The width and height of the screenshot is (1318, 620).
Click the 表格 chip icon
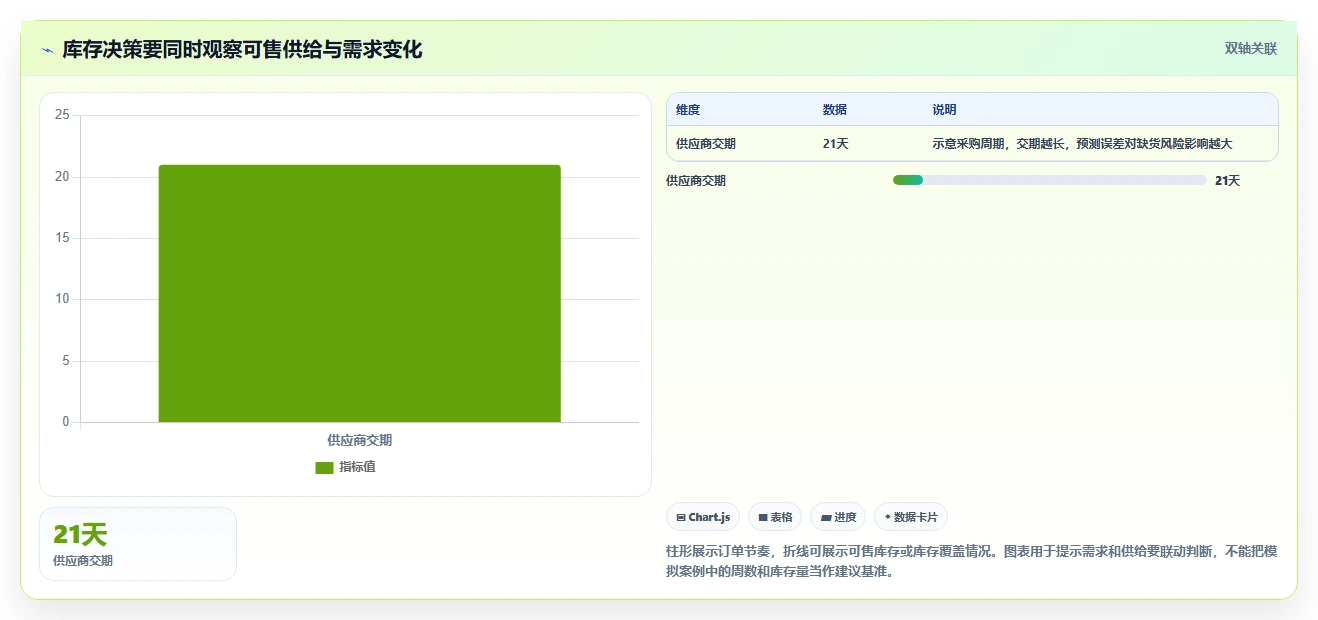[763, 518]
